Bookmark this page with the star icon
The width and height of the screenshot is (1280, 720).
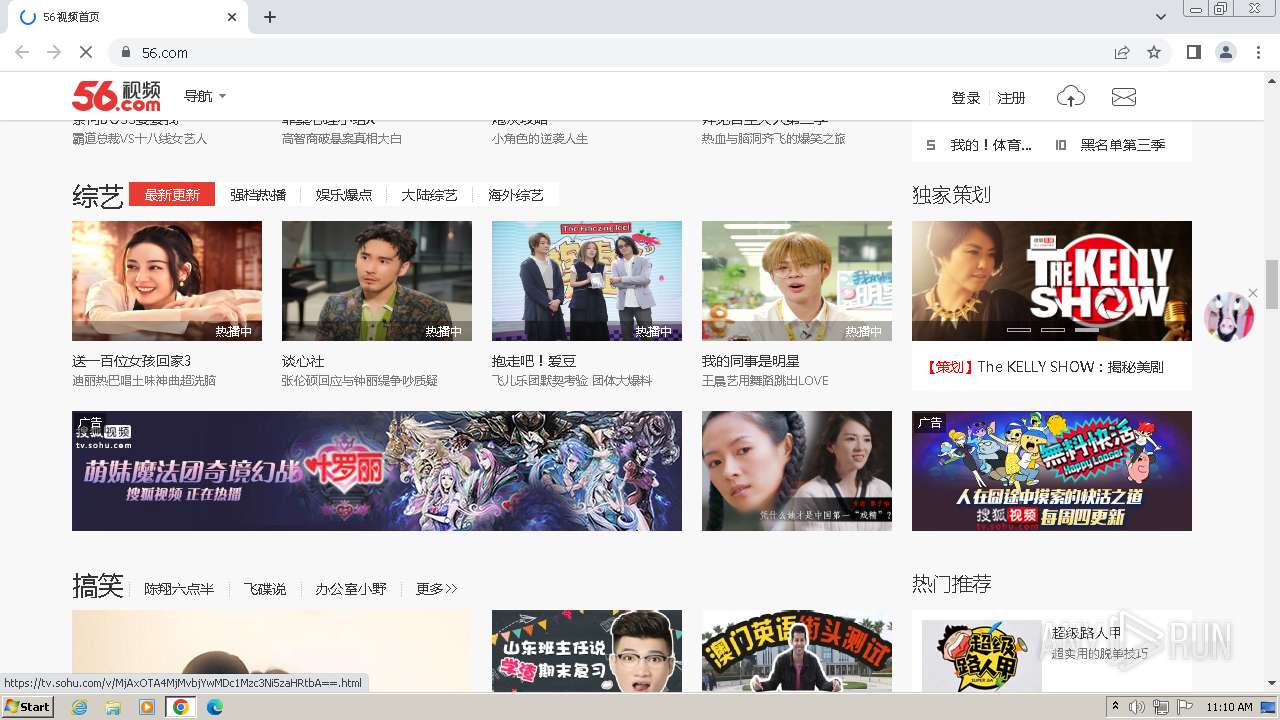tap(1154, 52)
